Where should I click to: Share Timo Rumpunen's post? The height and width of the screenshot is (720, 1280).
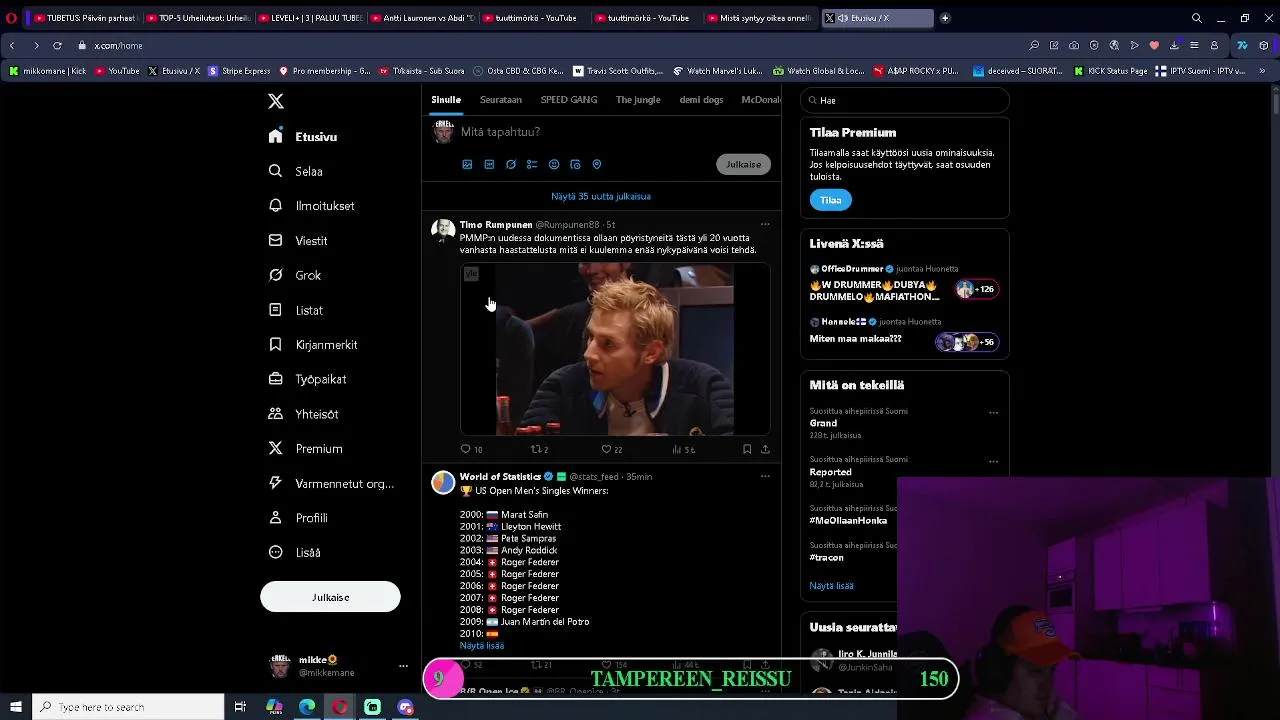point(765,449)
